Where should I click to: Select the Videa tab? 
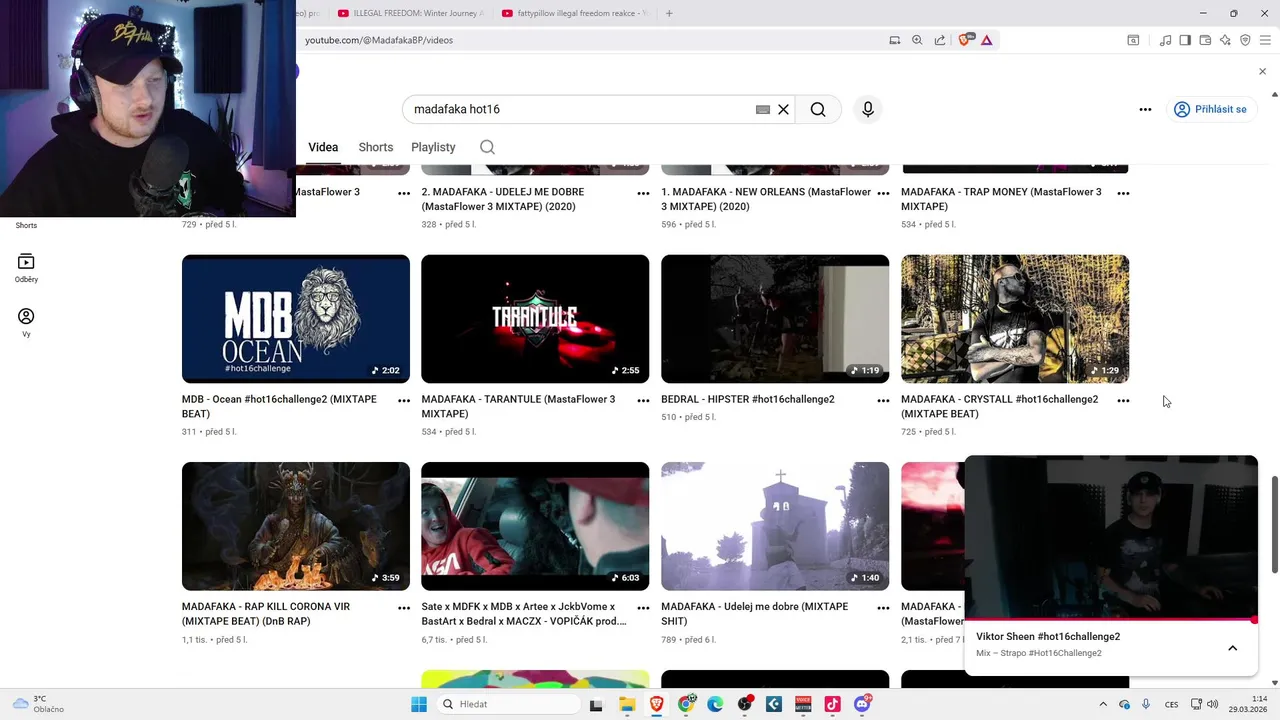(323, 147)
